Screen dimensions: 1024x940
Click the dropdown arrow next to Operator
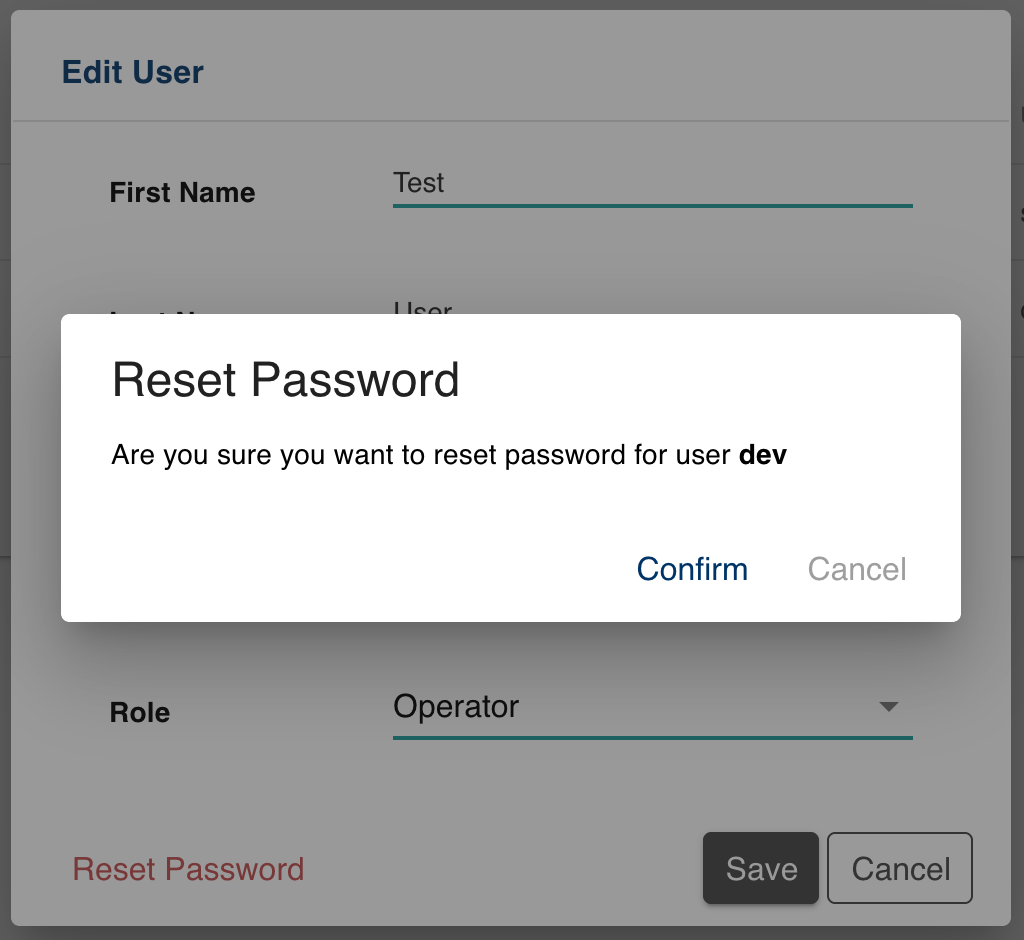(x=888, y=707)
